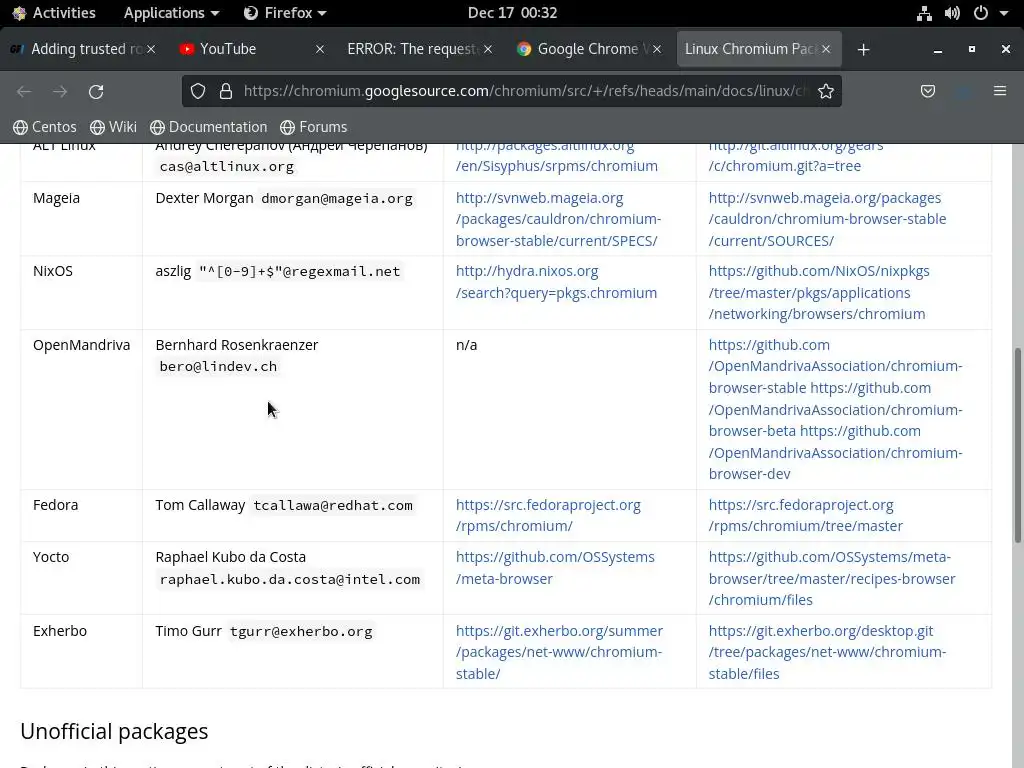Open hydra.nixos.org search link
1024x768 pixels.
pyautogui.click(x=556, y=282)
